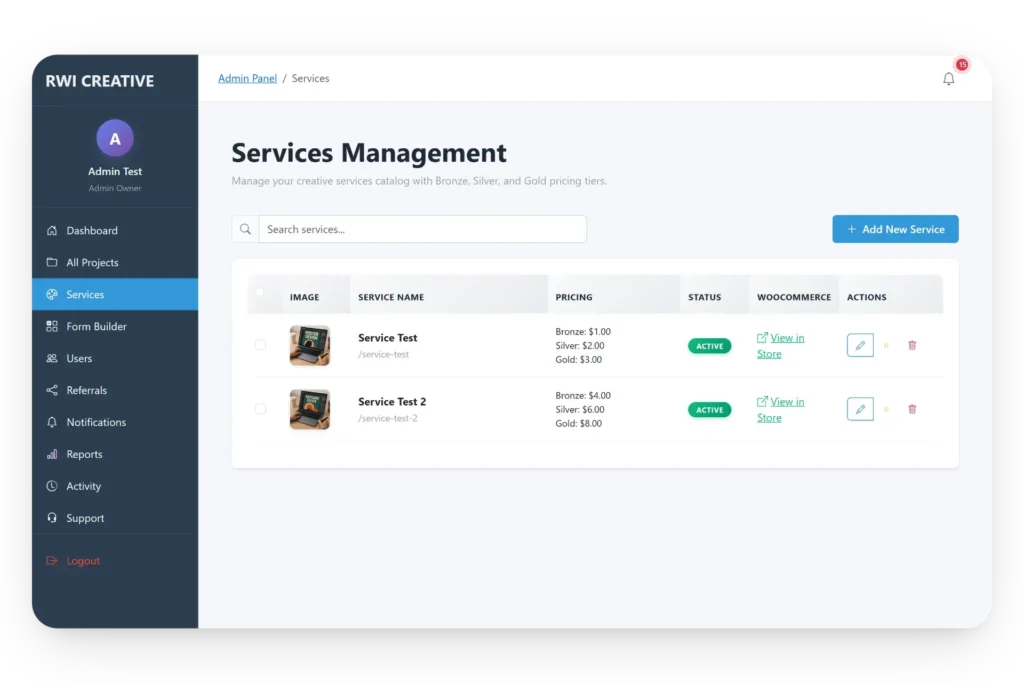Click the Add New Service button
Viewport: 1024px width, 683px height.
tap(895, 229)
